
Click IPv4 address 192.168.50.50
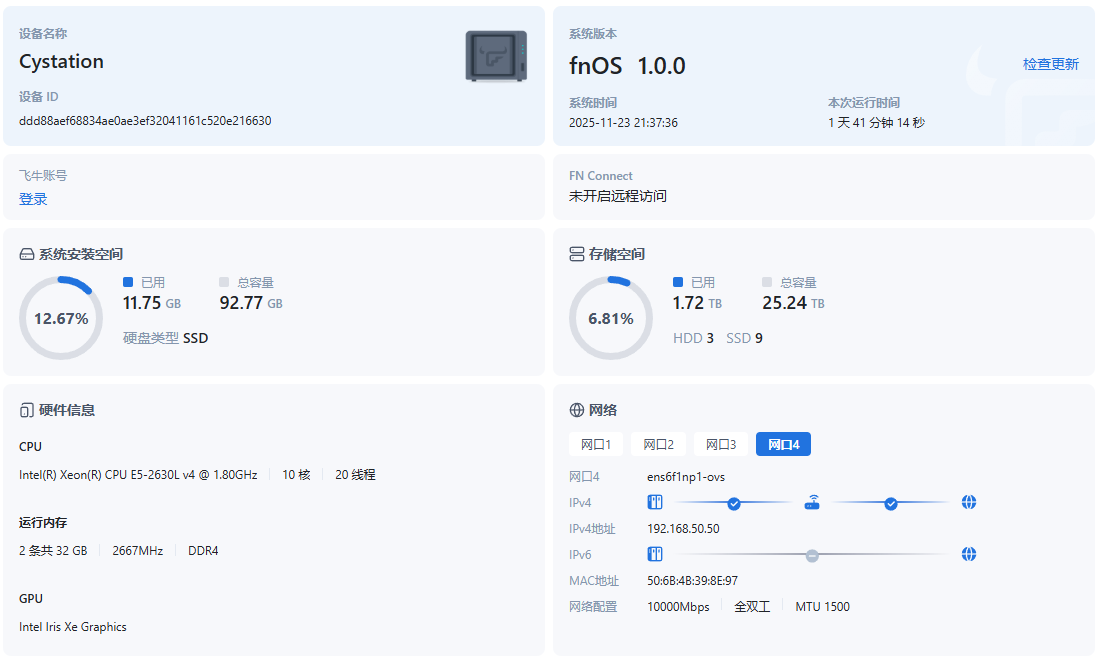[x=683, y=529]
